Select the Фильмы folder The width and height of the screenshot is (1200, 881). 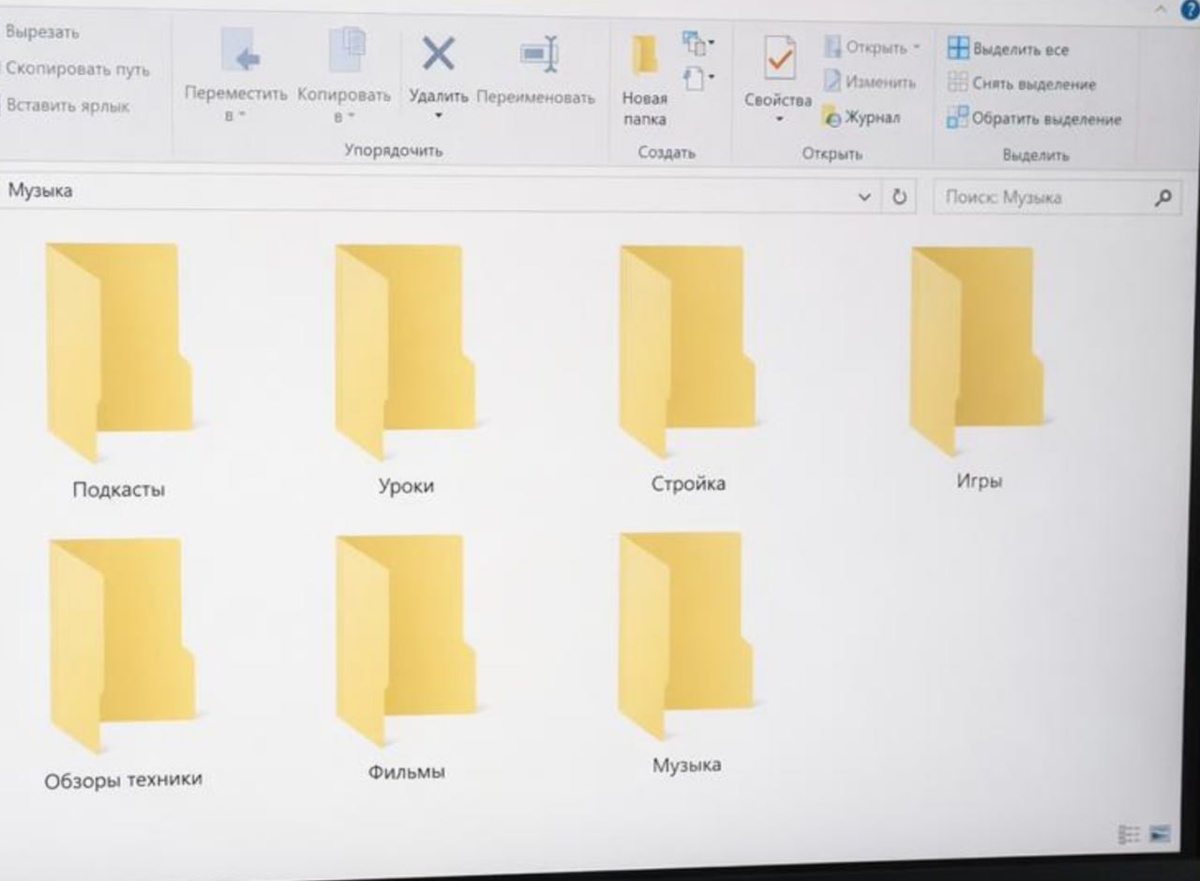(x=405, y=659)
